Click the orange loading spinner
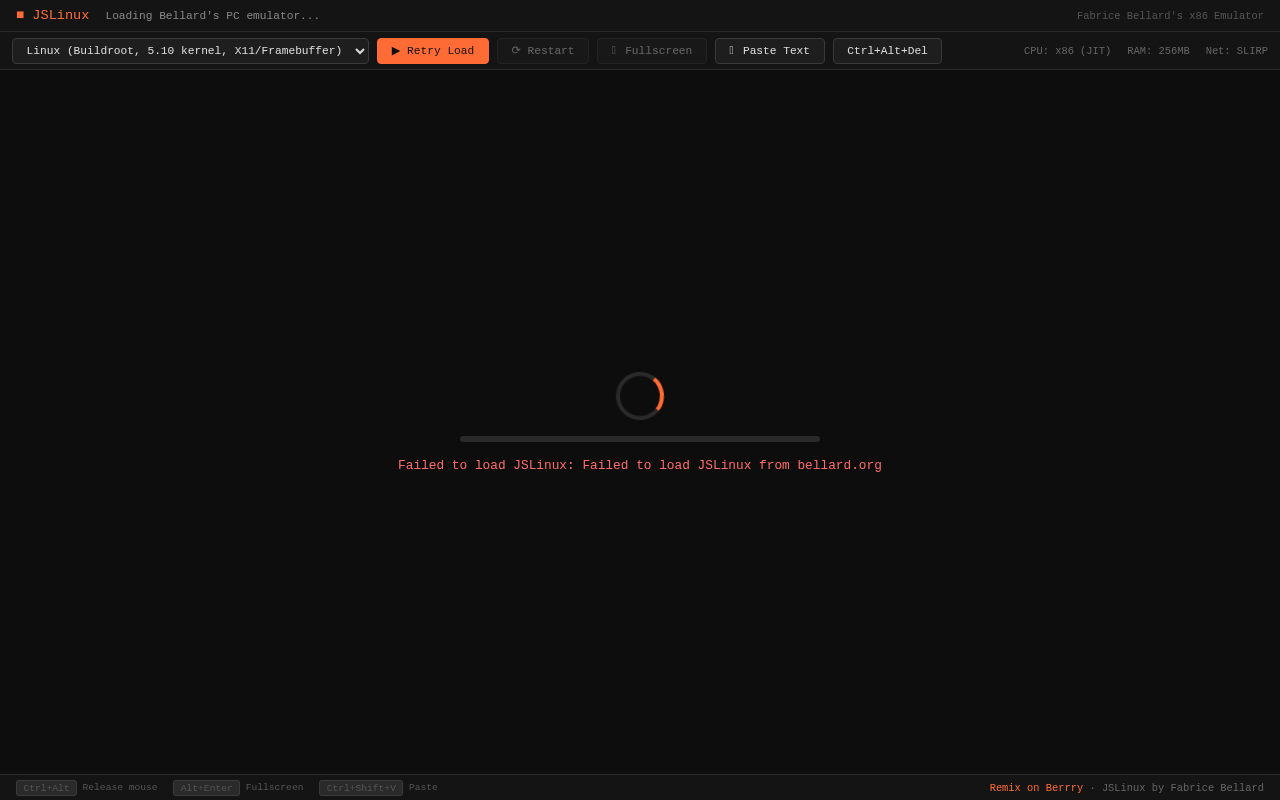 pyautogui.click(x=640, y=396)
